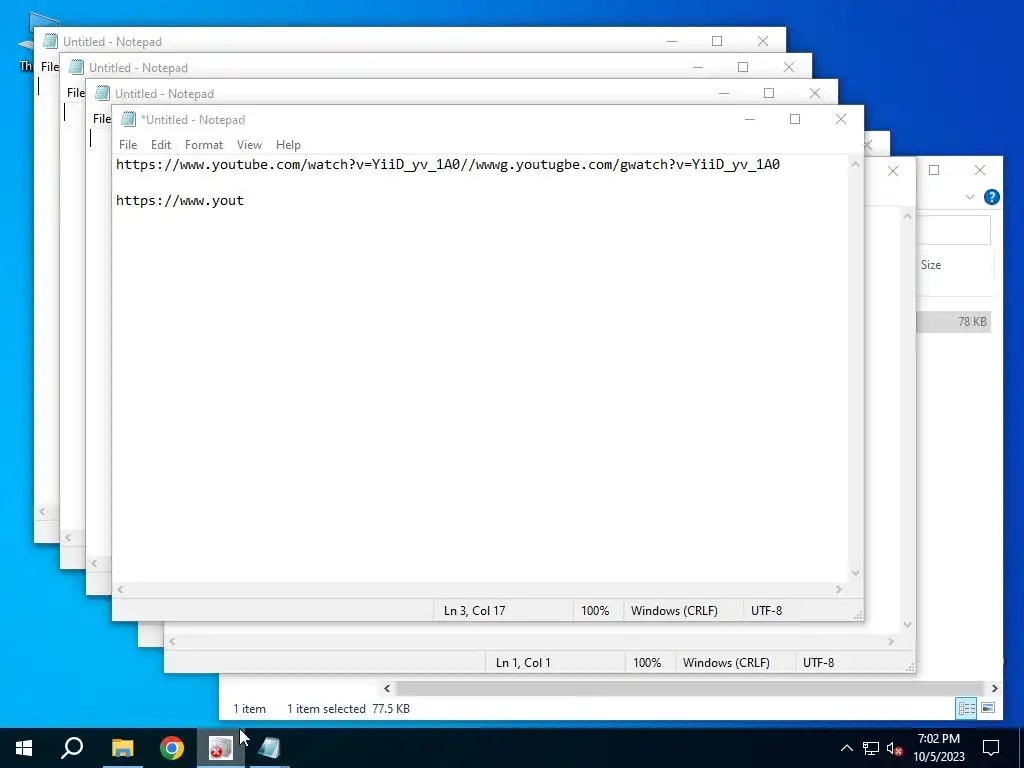Open the notification center icon
The width and height of the screenshot is (1024, 768).
pos(991,748)
